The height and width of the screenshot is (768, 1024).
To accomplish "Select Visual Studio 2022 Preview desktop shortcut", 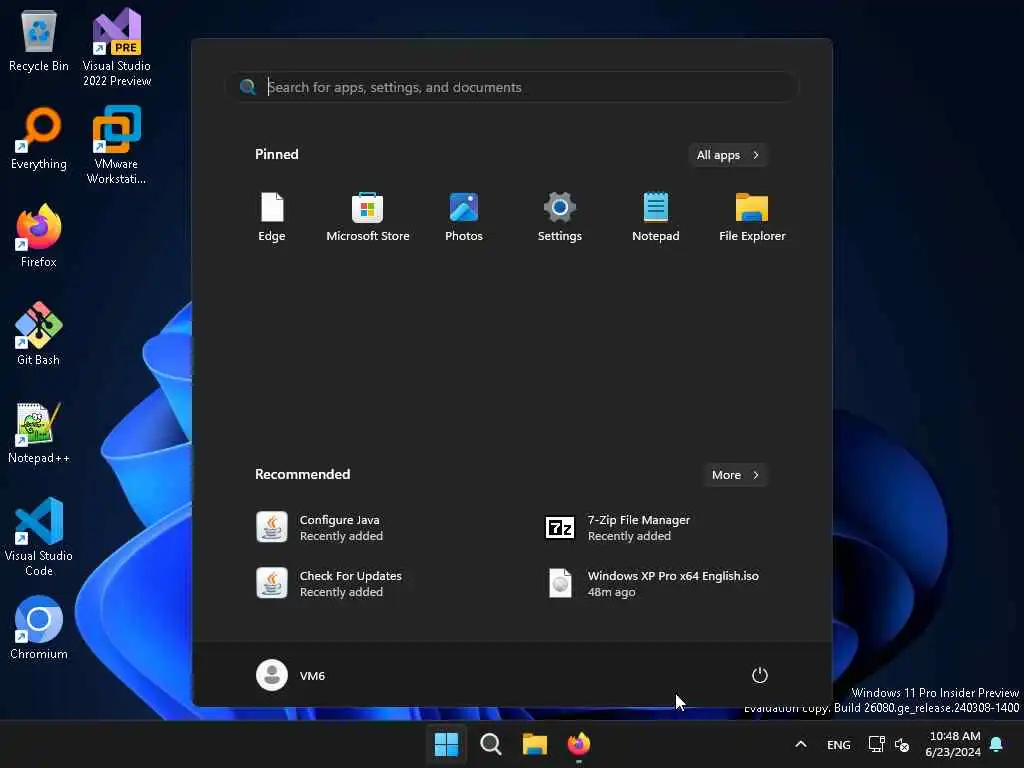I will (117, 48).
